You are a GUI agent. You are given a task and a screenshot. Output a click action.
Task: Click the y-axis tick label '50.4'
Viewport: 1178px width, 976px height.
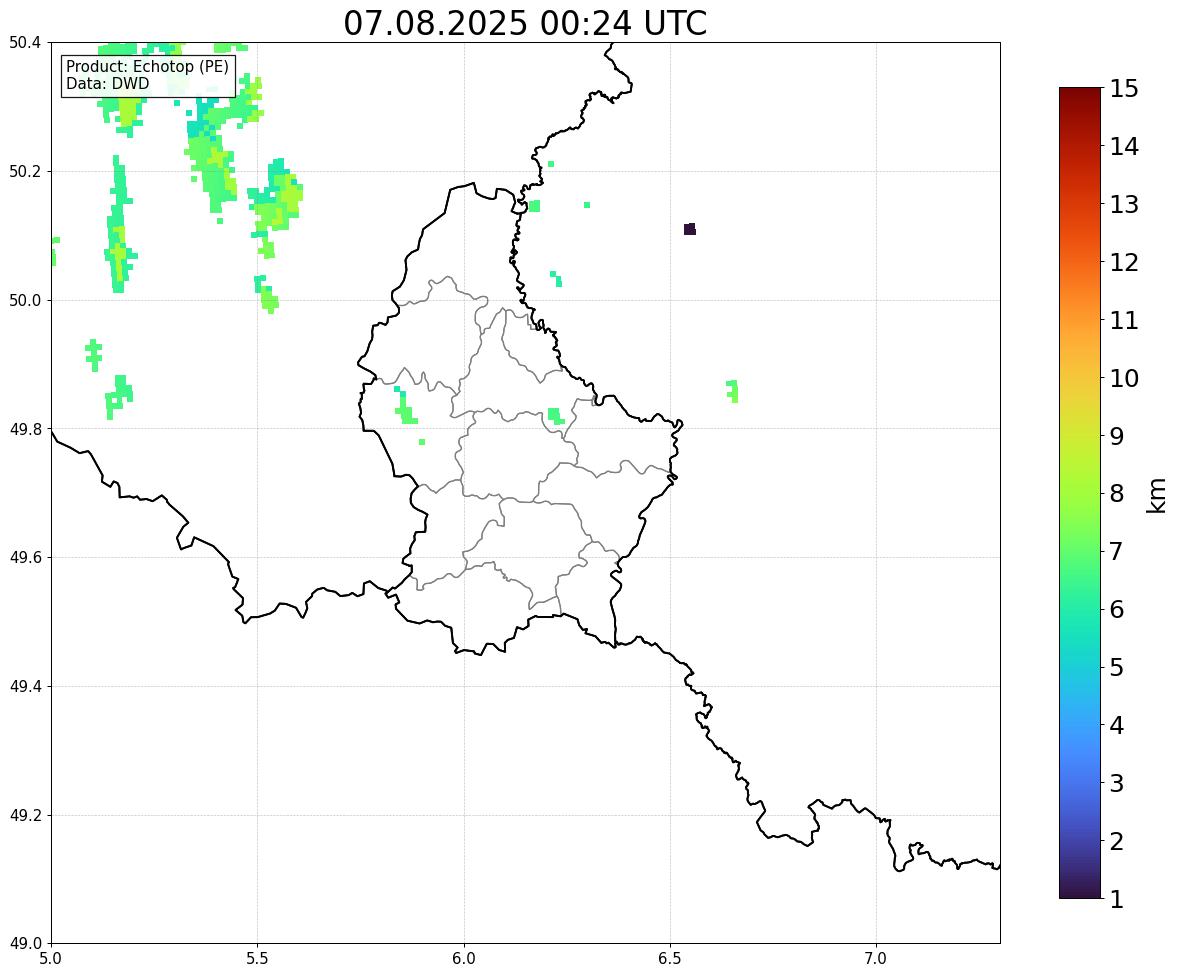coord(25,43)
